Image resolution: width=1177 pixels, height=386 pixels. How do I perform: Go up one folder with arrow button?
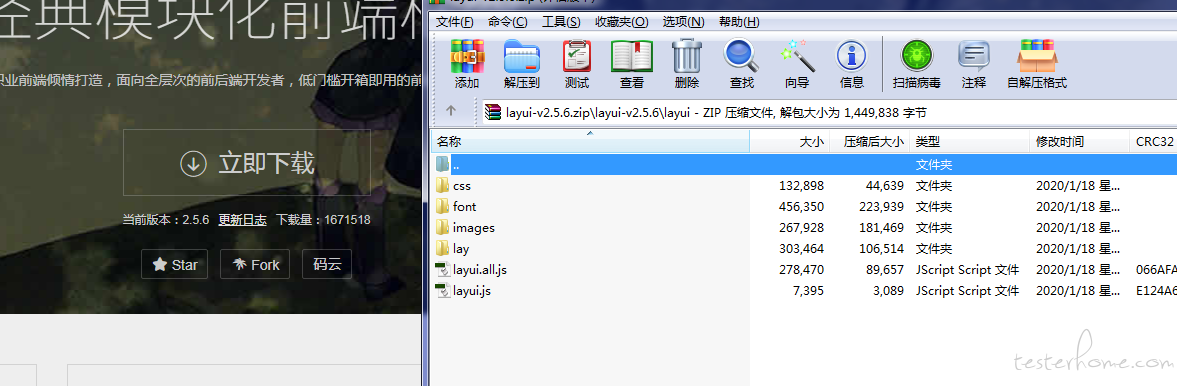tap(450, 110)
